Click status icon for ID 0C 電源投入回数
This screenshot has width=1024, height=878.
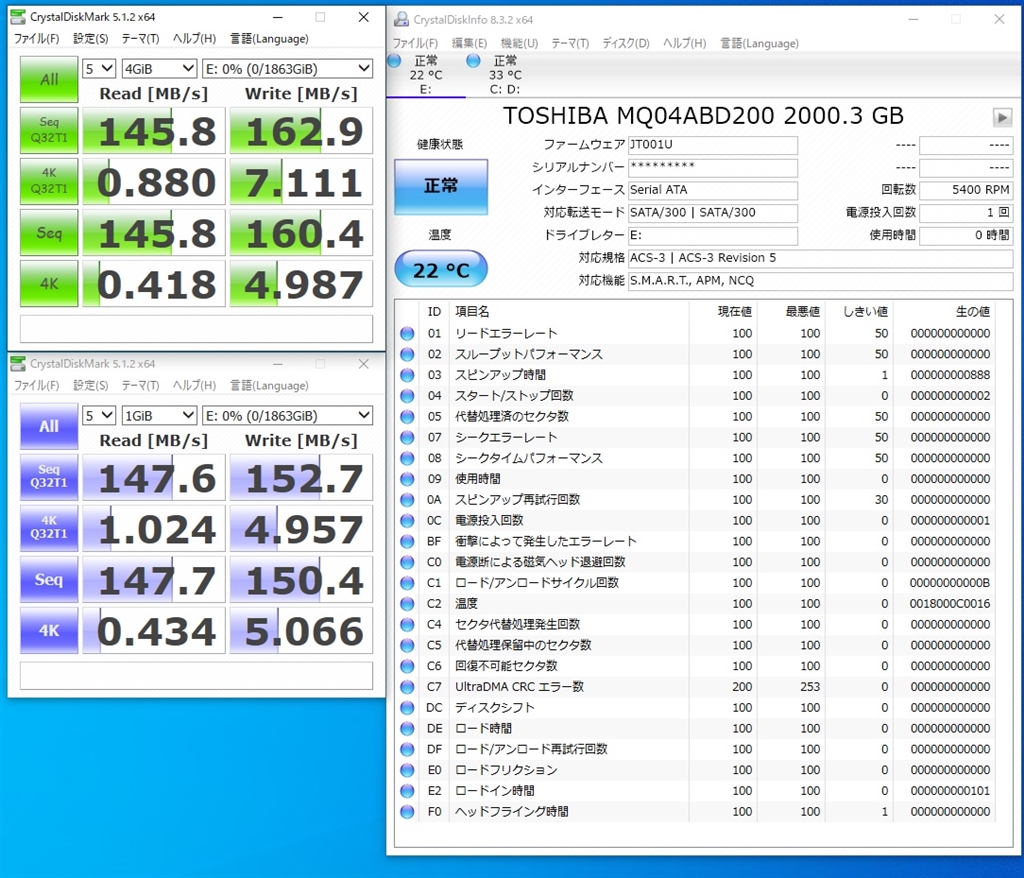coord(408,521)
